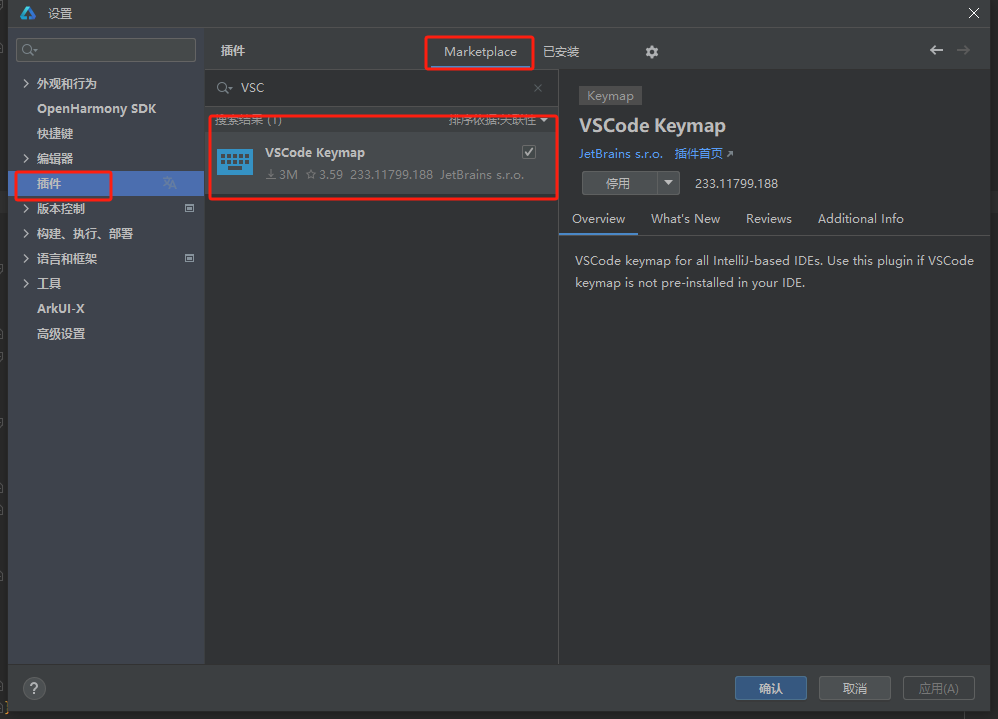Image resolution: width=998 pixels, height=719 pixels.
Task: Uncheck the VSCode Keymap plugin checkbox
Action: pos(529,152)
